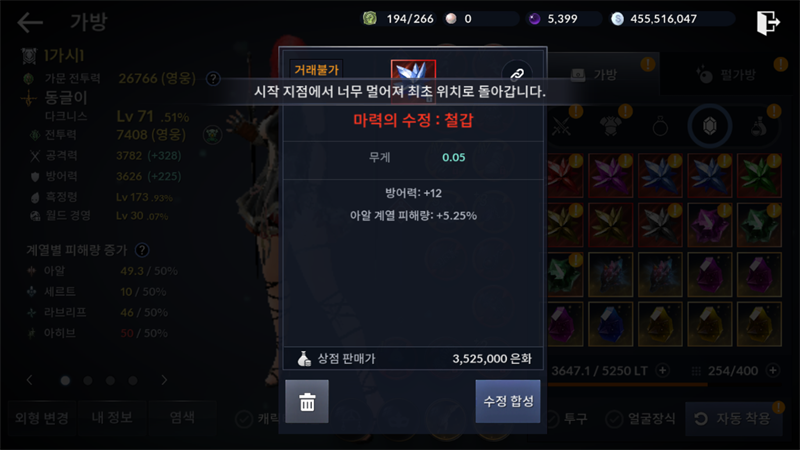The width and height of the screenshot is (800, 450).
Task: Select the weapons crossed swords filter icon
Action: pyautogui.click(x=561, y=126)
